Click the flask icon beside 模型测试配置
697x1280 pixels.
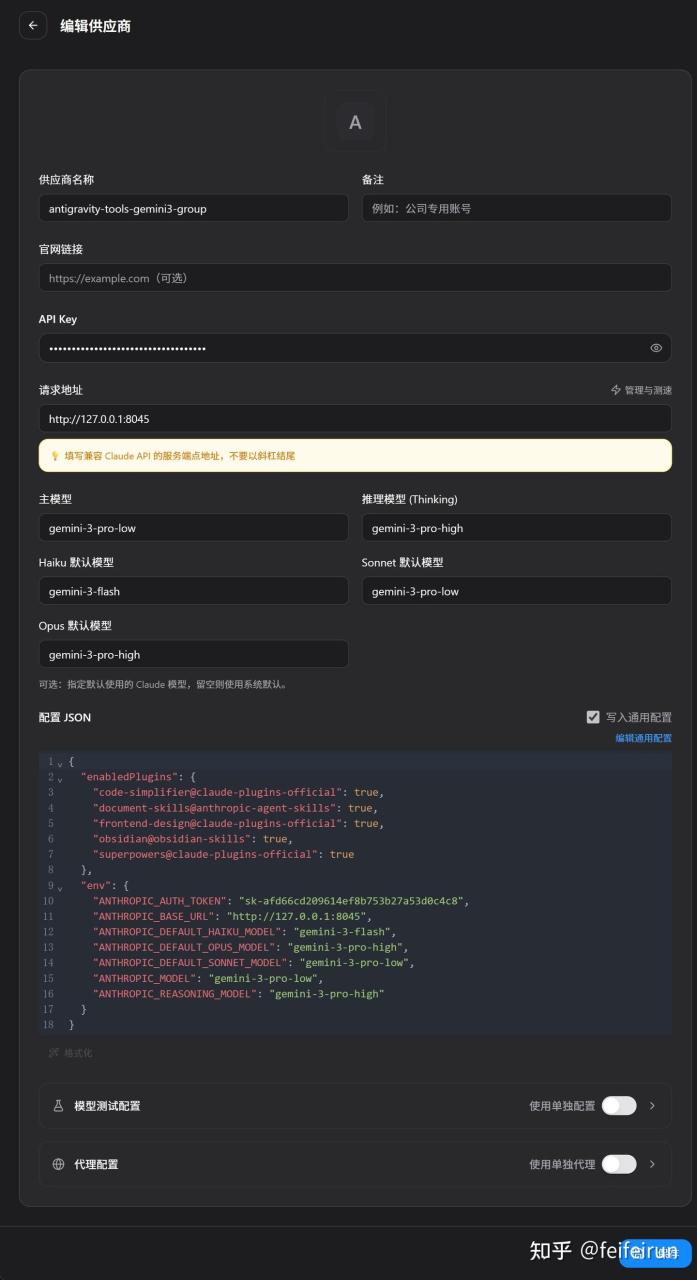pyautogui.click(x=58, y=1106)
